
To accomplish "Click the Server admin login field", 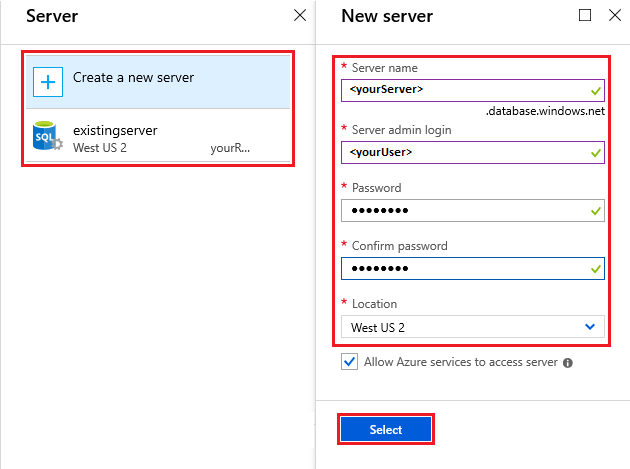I will click(x=472, y=152).
